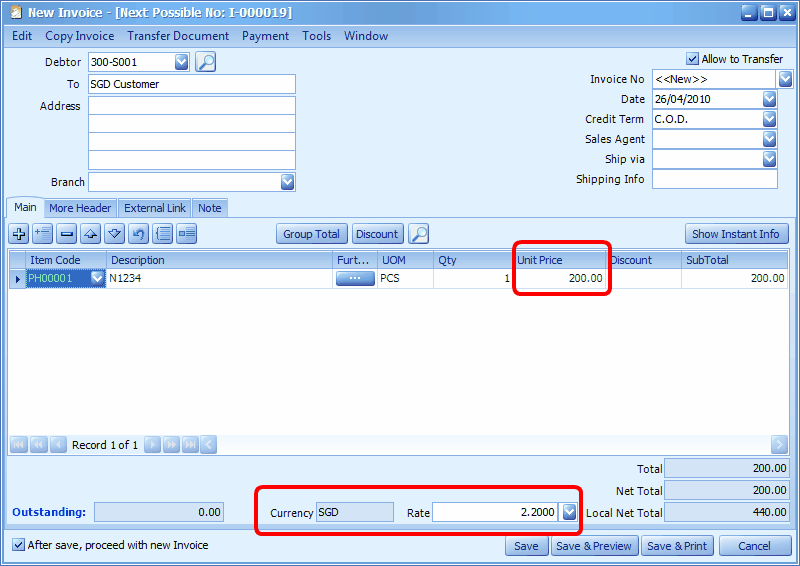Open the Copy Invoice menu
Screen dimensions: 800x566
pos(80,36)
